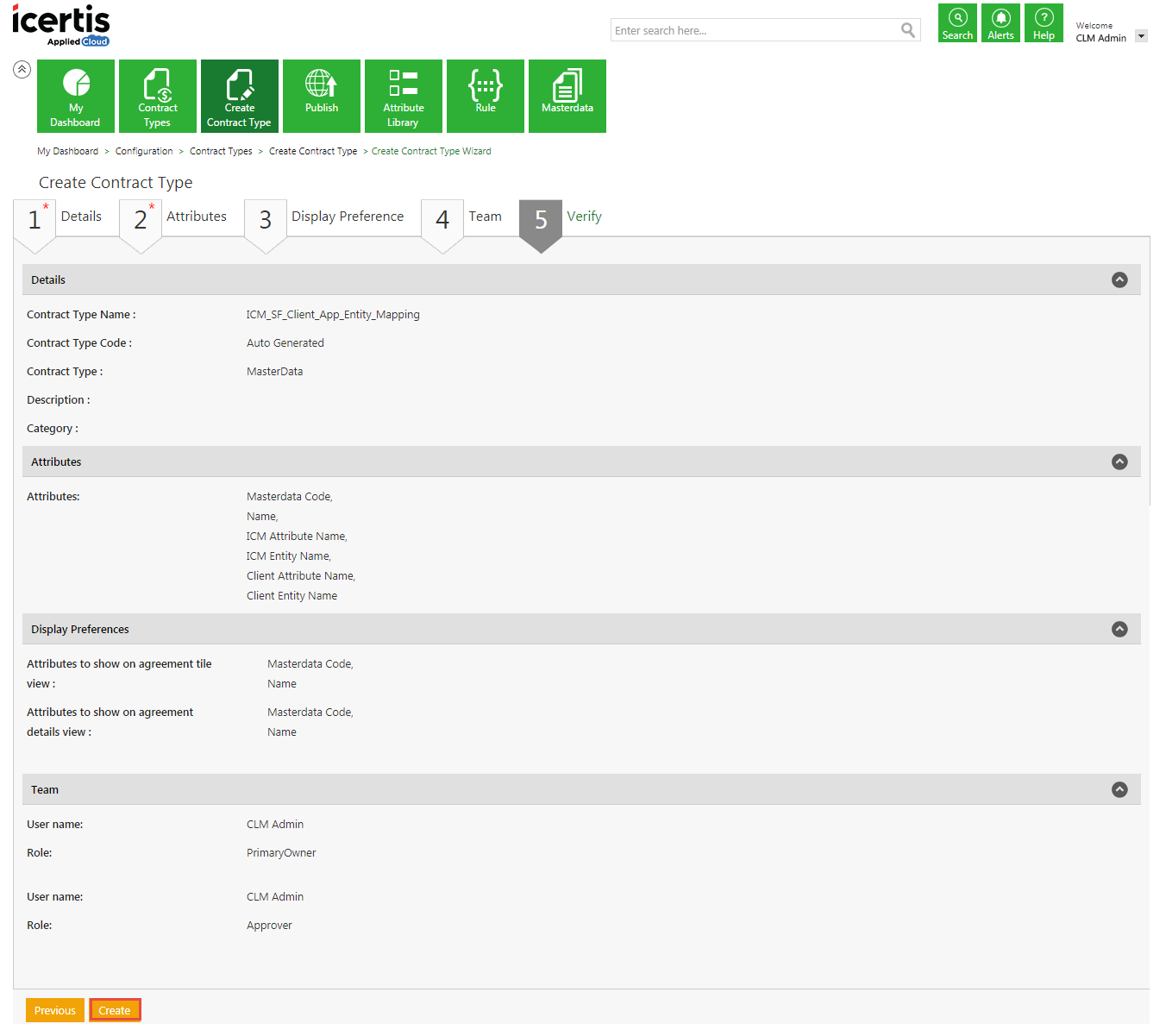
Task: Open the Publish tile
Action: [x=322, y=96]
